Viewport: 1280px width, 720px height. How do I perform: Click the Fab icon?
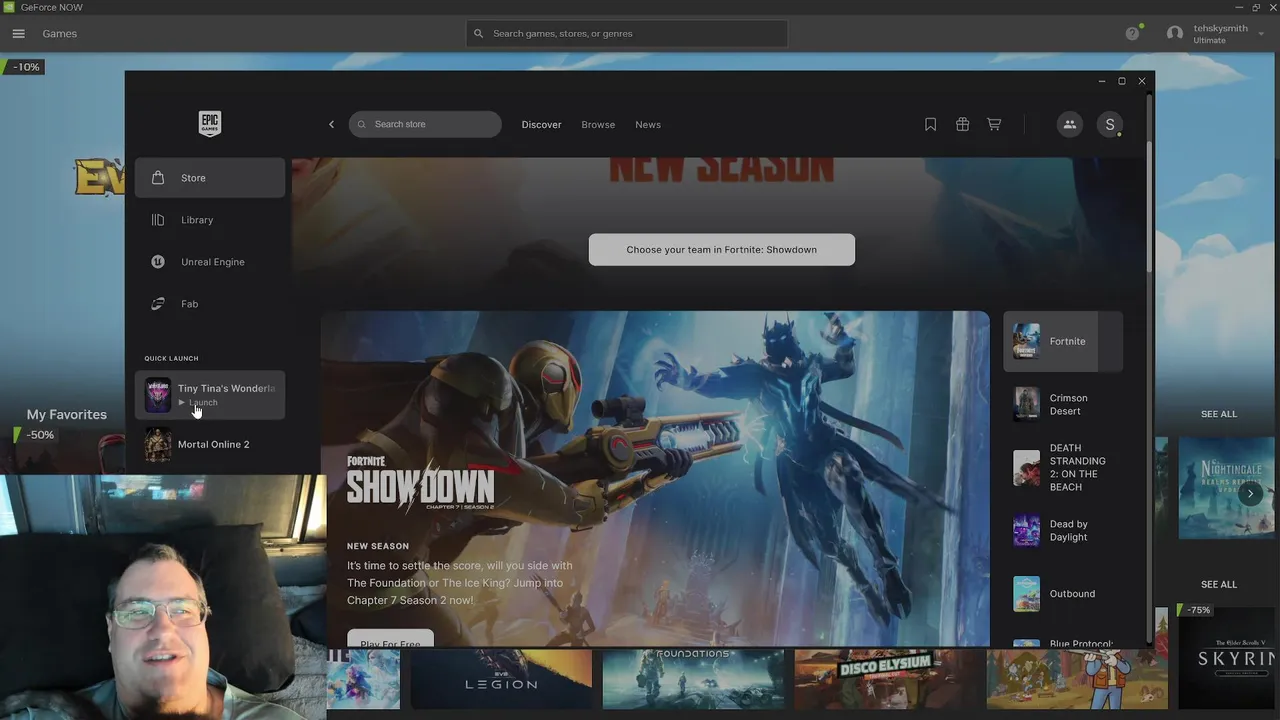click(x=158, y=304)
